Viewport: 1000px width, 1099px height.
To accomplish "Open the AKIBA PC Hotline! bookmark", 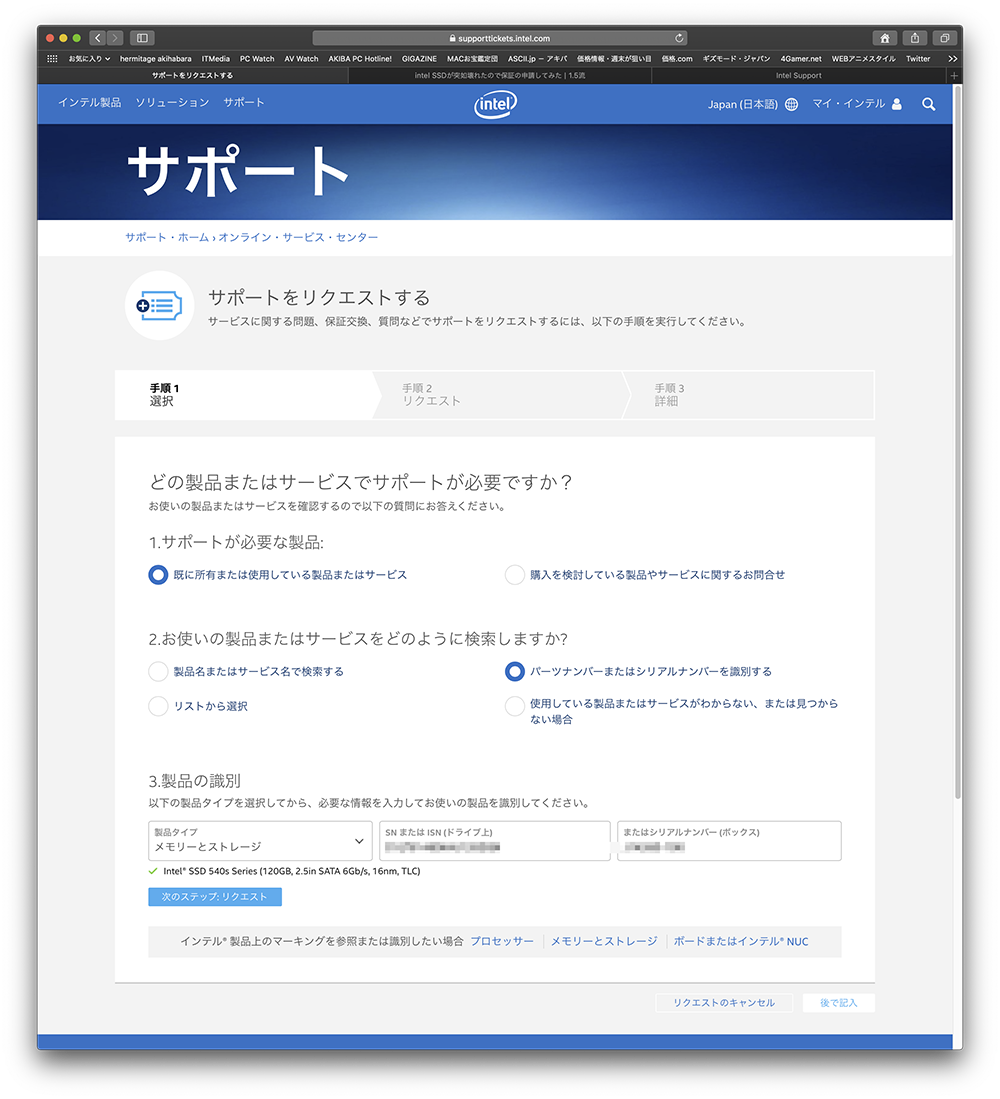I will (x=360, y=59).
